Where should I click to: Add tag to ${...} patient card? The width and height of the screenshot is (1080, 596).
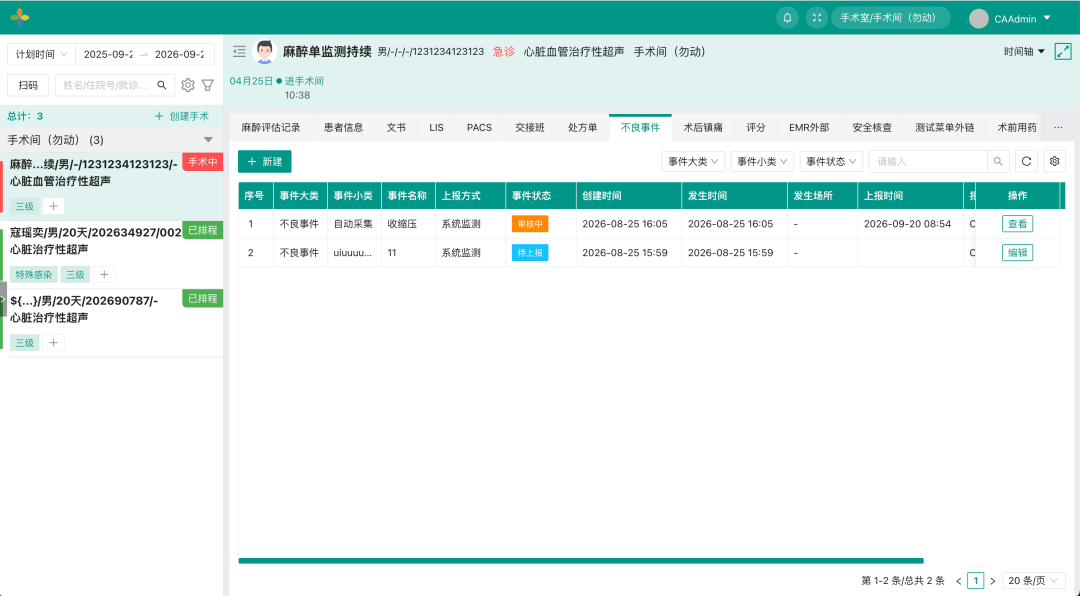(53, 342)
